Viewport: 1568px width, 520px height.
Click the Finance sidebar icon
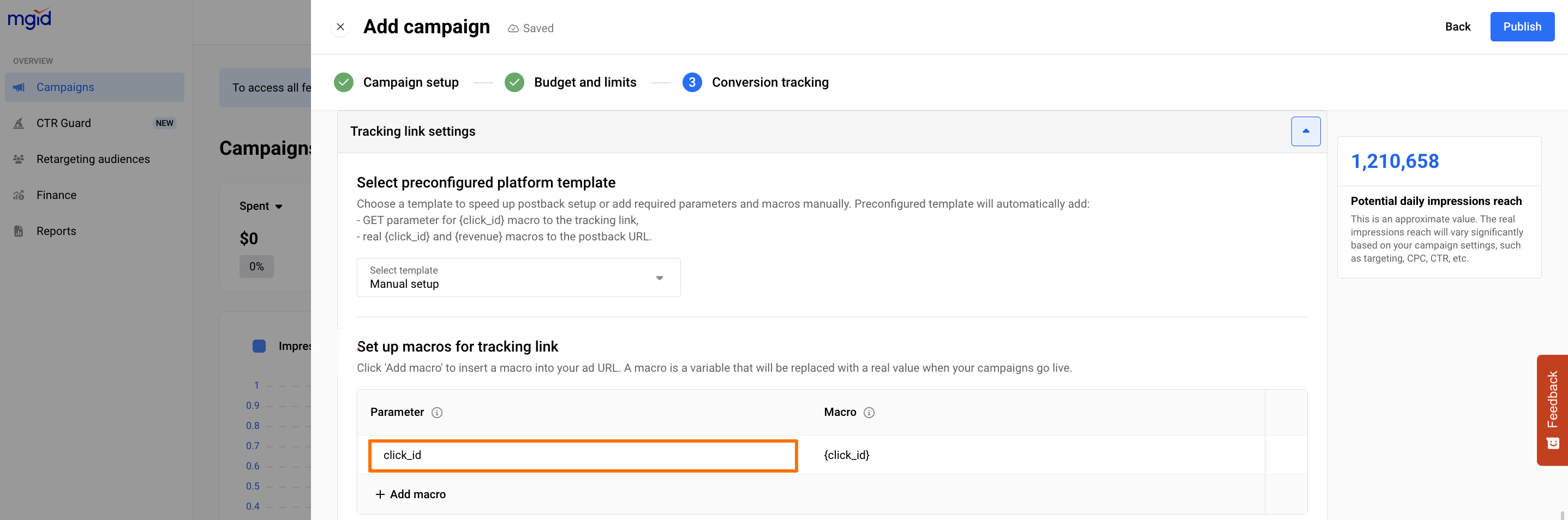[x=19, y=195]
